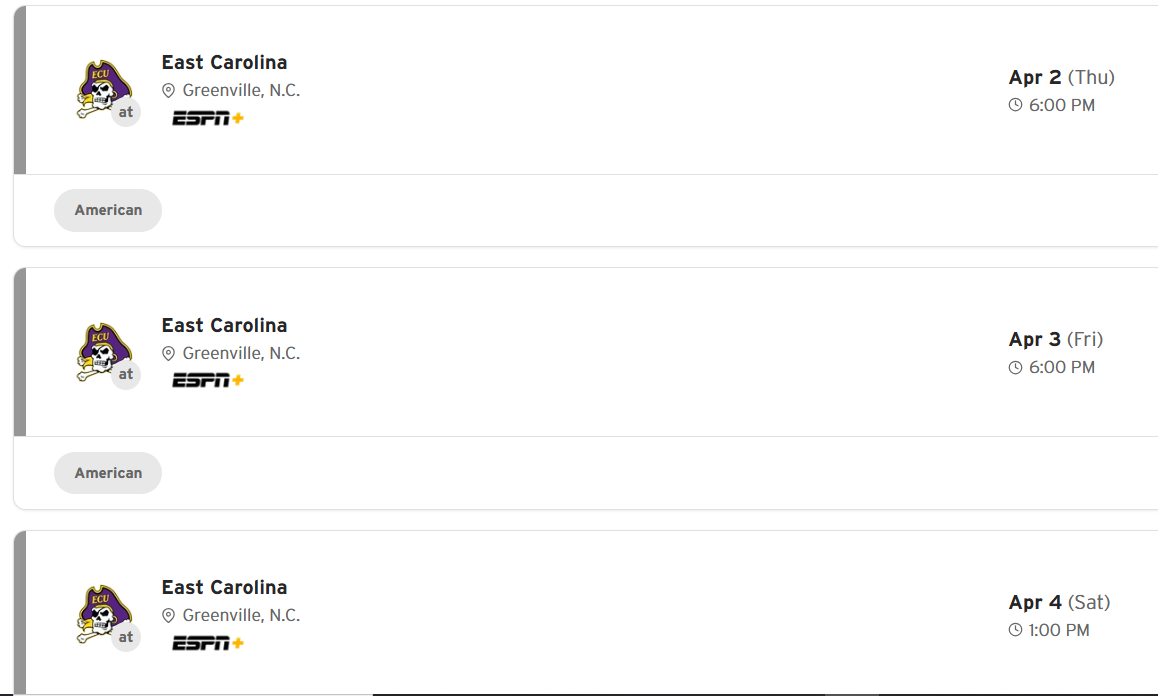
Task: Click clock icon beside 1:00 PM Saturday
Action: 1016,630
